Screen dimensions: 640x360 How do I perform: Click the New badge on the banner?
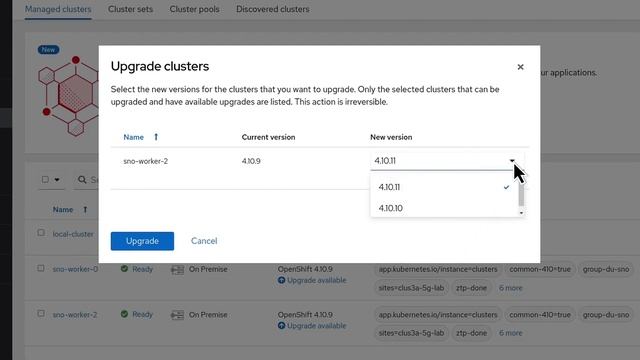coord(48,49)
